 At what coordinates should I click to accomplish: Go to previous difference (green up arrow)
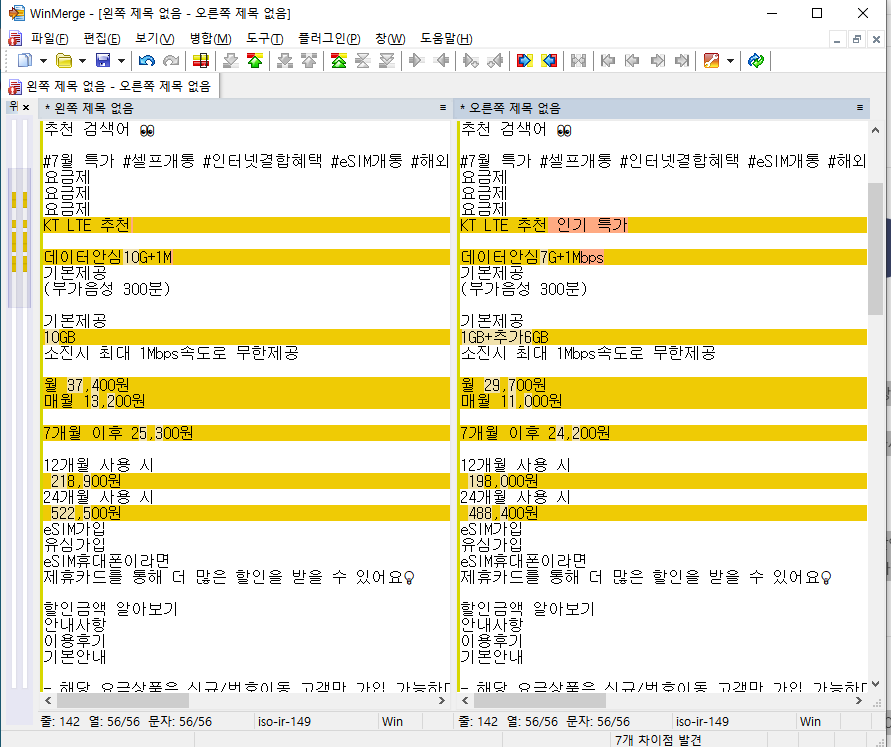click(x=255, y=60)
